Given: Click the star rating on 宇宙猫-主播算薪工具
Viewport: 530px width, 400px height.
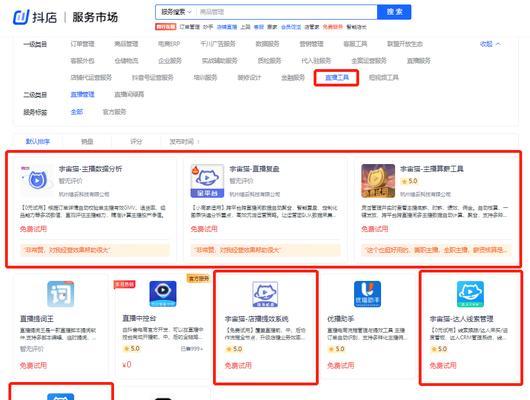Looking at the screenshot, I should click(x=409, y=181).
